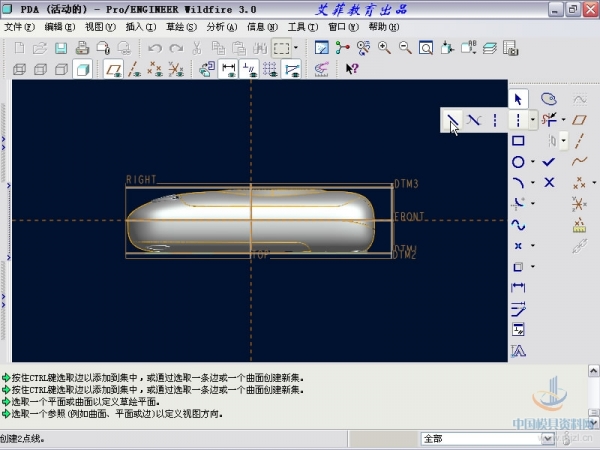
Task: Click the blue checkmark to finish sketch
Action: (x=549, y=161)
